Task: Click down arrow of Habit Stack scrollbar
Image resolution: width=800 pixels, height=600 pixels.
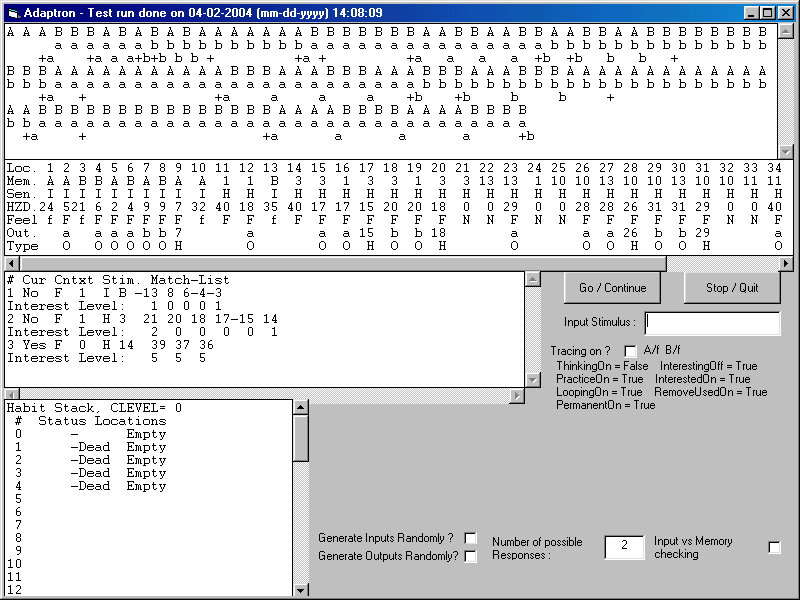Action: (301, 590)
